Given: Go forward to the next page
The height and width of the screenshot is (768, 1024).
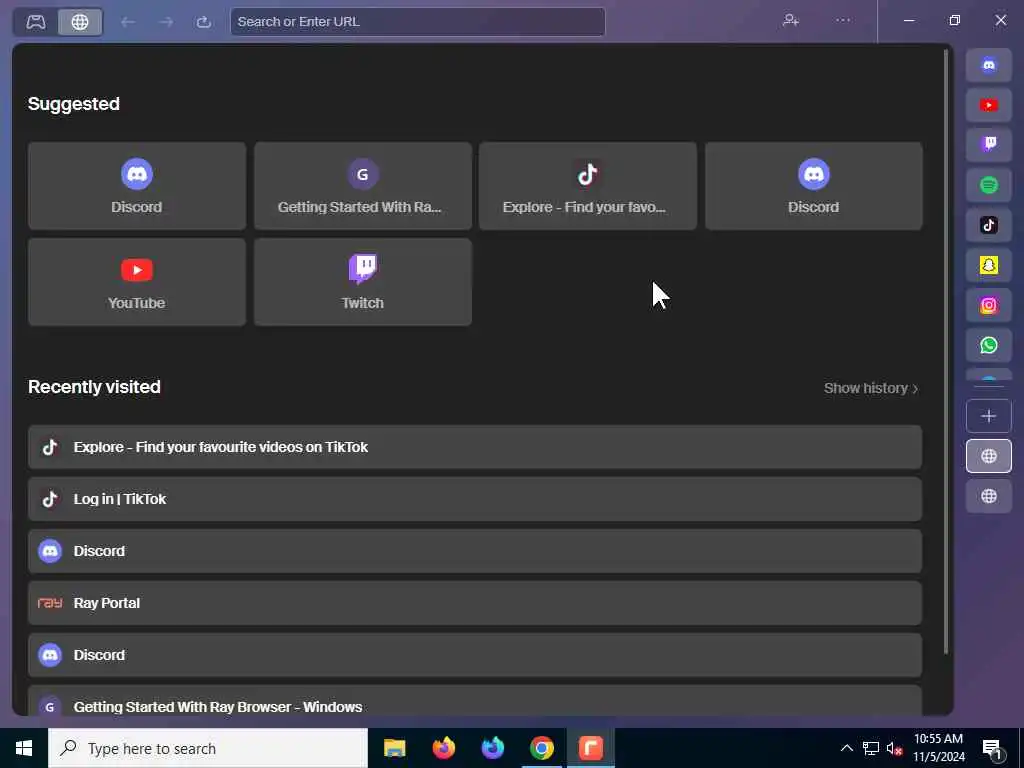Looking at the screenshot, I should point(166,22).
